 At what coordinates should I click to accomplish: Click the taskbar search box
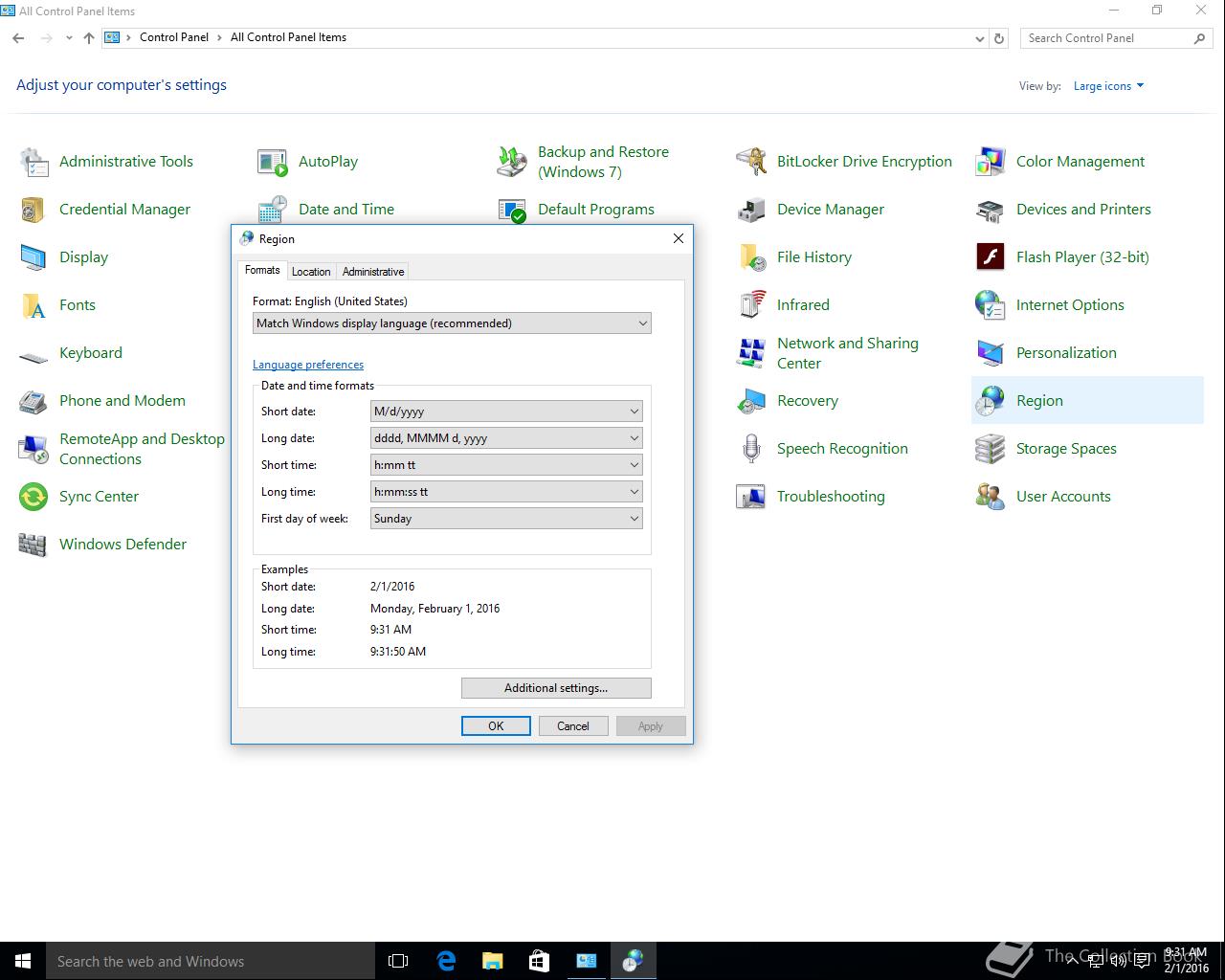click(x=211, y=961)
